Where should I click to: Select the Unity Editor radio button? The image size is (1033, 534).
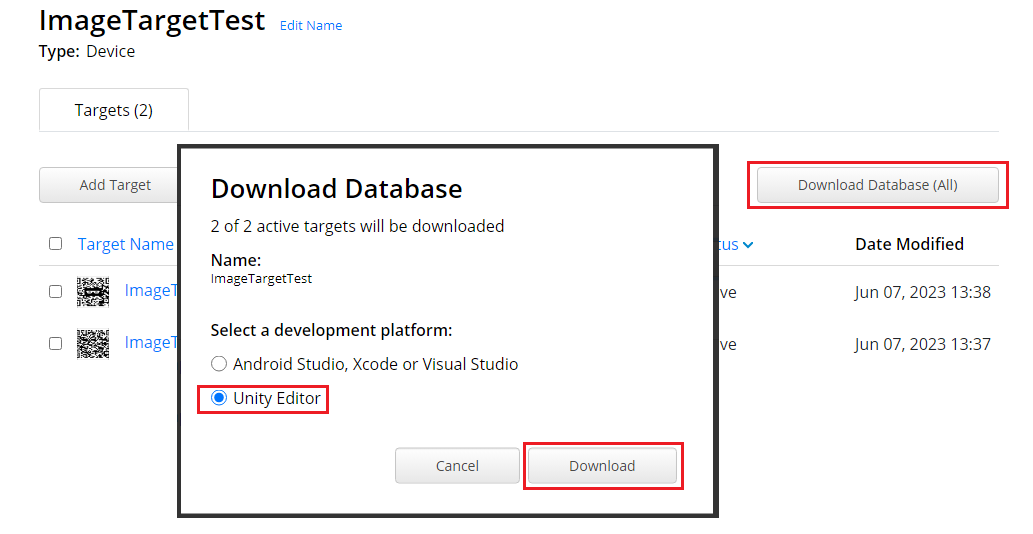(x=219, y=398)
